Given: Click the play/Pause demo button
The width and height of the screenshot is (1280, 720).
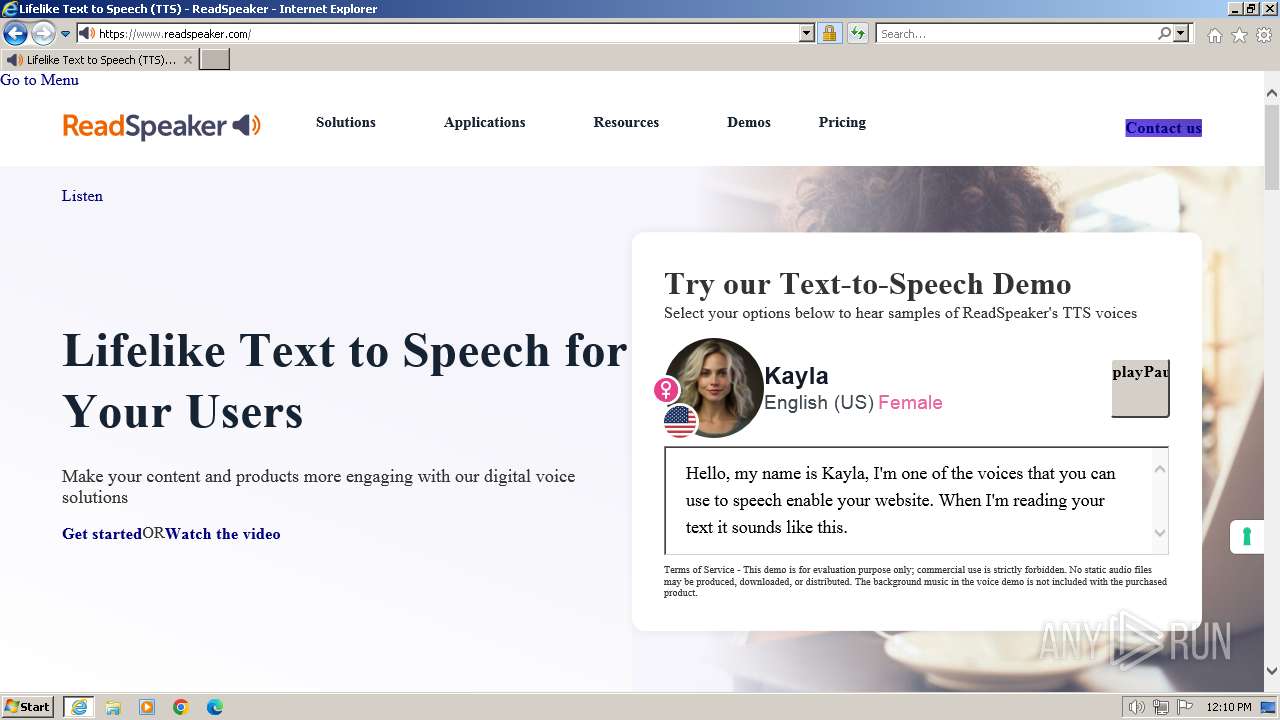Looking at the screenshot, I should (1140, 388).
